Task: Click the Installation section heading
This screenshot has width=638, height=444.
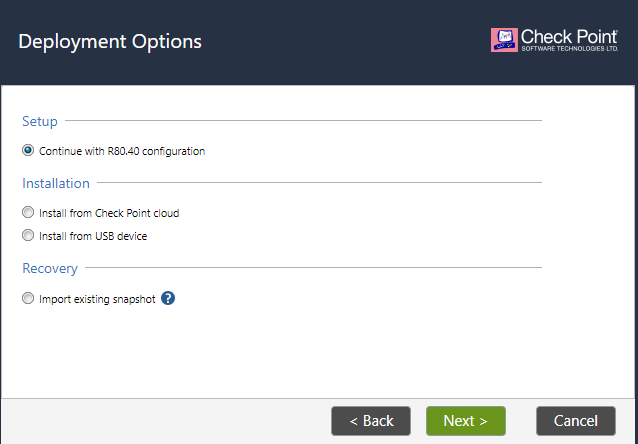Action: point(56,183)
